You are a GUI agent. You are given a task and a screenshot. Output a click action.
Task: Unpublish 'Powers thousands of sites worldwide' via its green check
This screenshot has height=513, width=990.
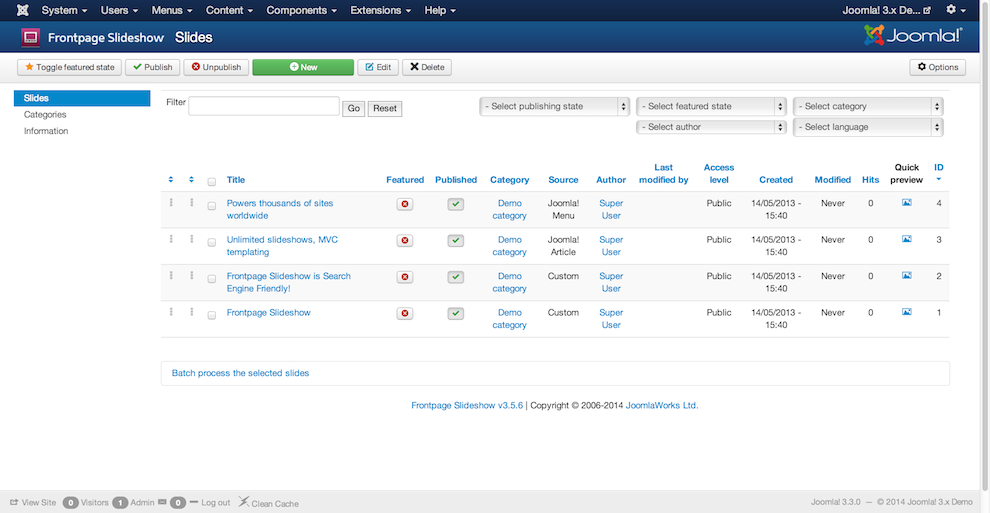pyautogui.click(x=456, y=204)
